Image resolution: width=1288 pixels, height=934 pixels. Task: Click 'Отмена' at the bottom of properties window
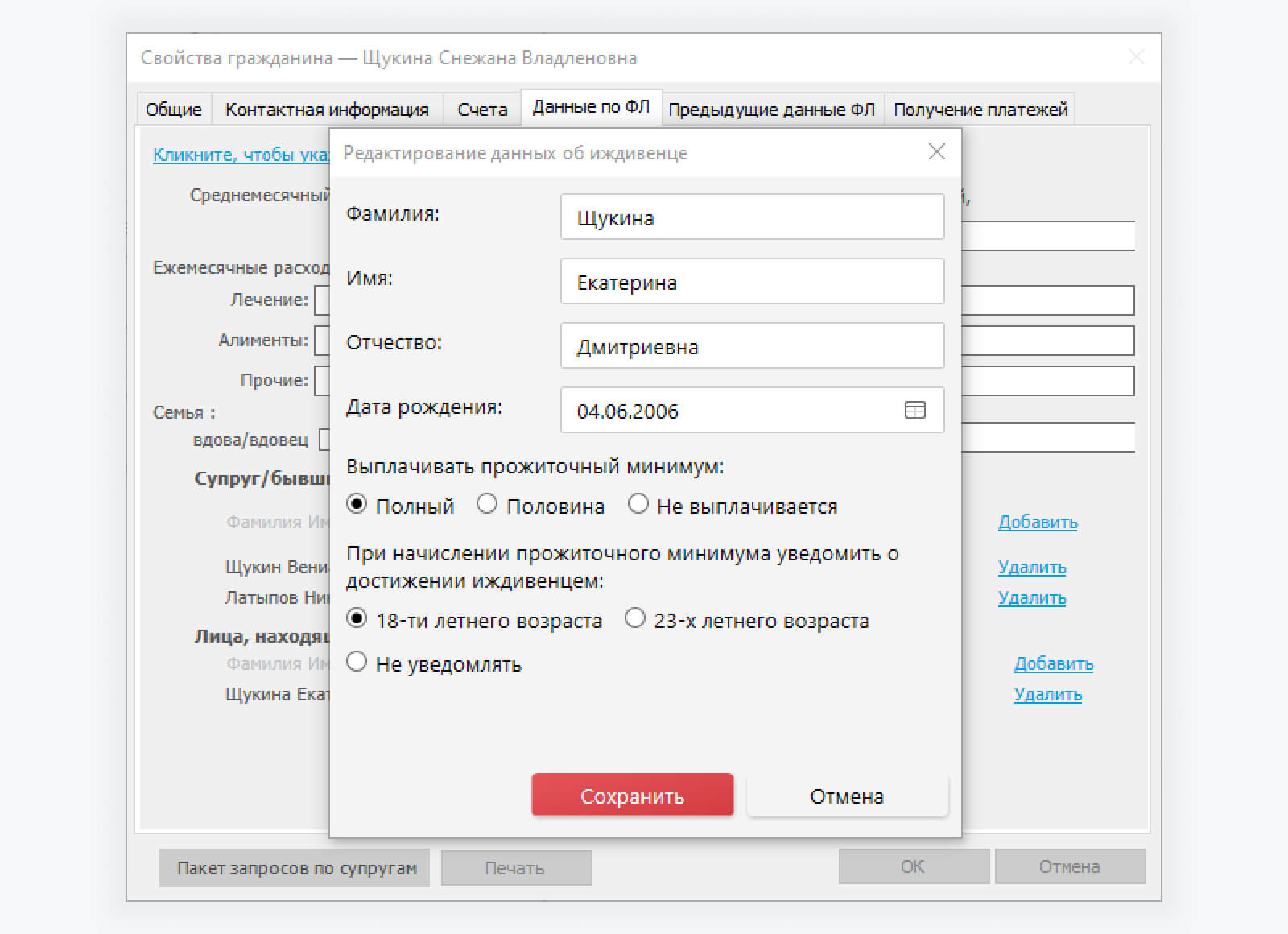1070,866
